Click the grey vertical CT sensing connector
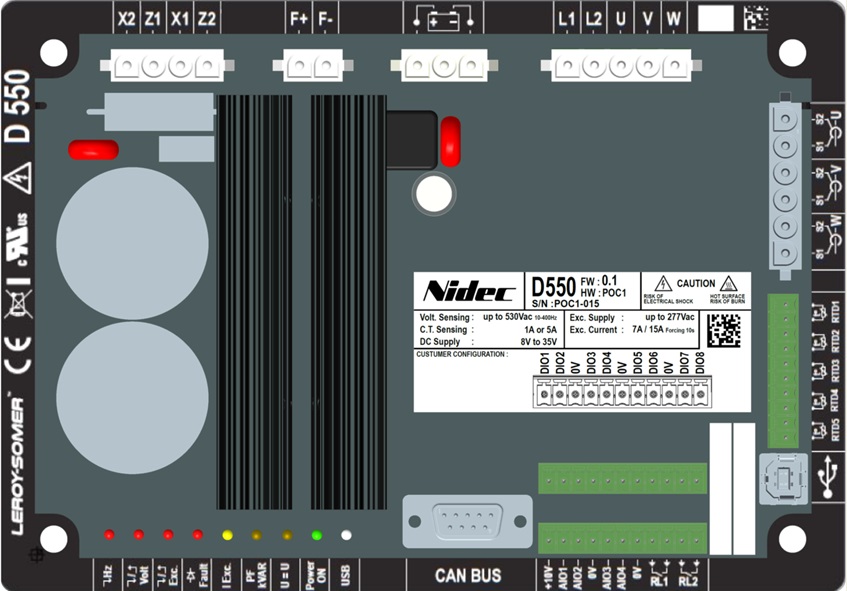The width and height of the screenshot is (847, 591). click(784, 186)
